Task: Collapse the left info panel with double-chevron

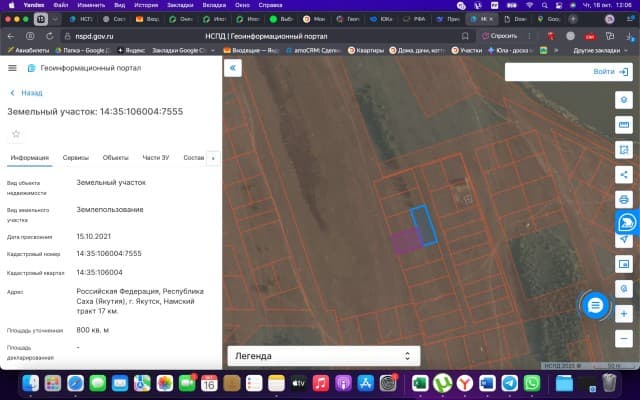Action: [233, 68]
